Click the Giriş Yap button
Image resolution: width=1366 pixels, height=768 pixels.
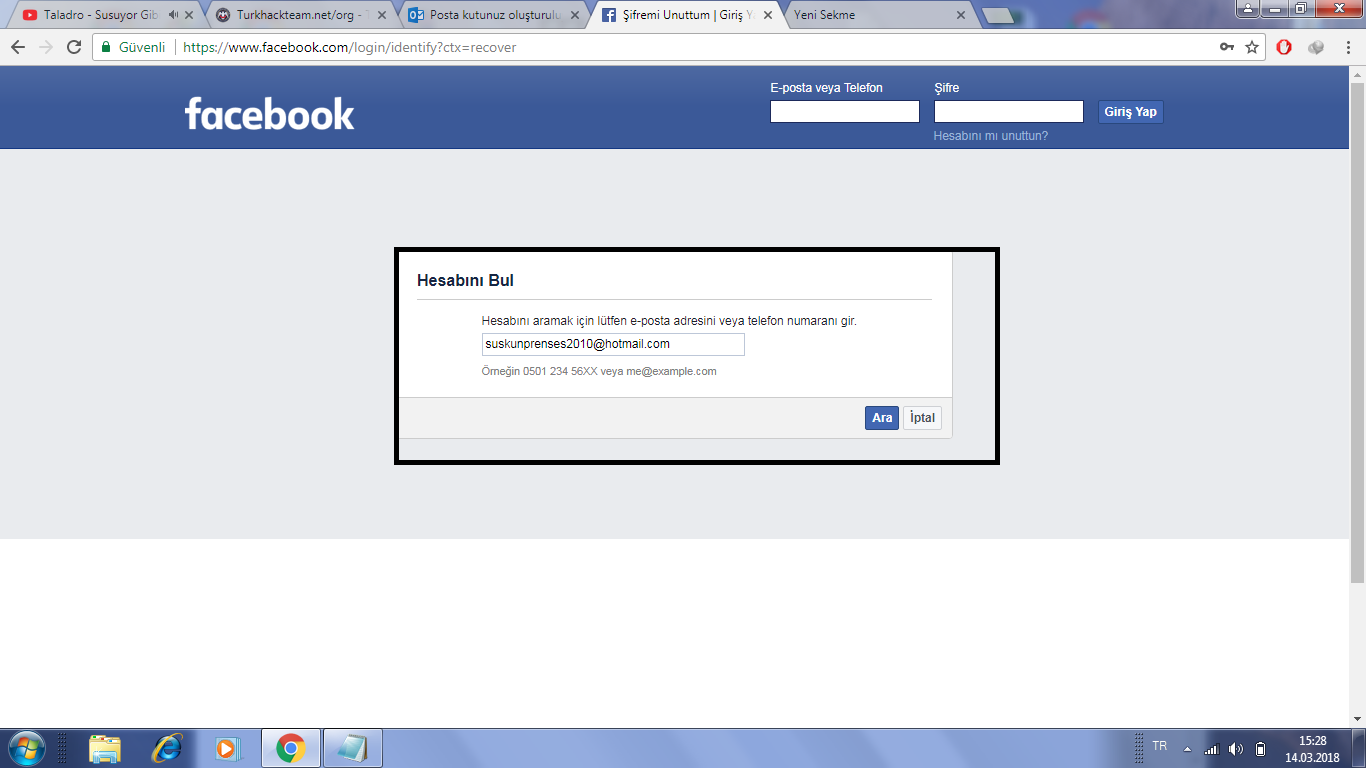coord(1131,112)
